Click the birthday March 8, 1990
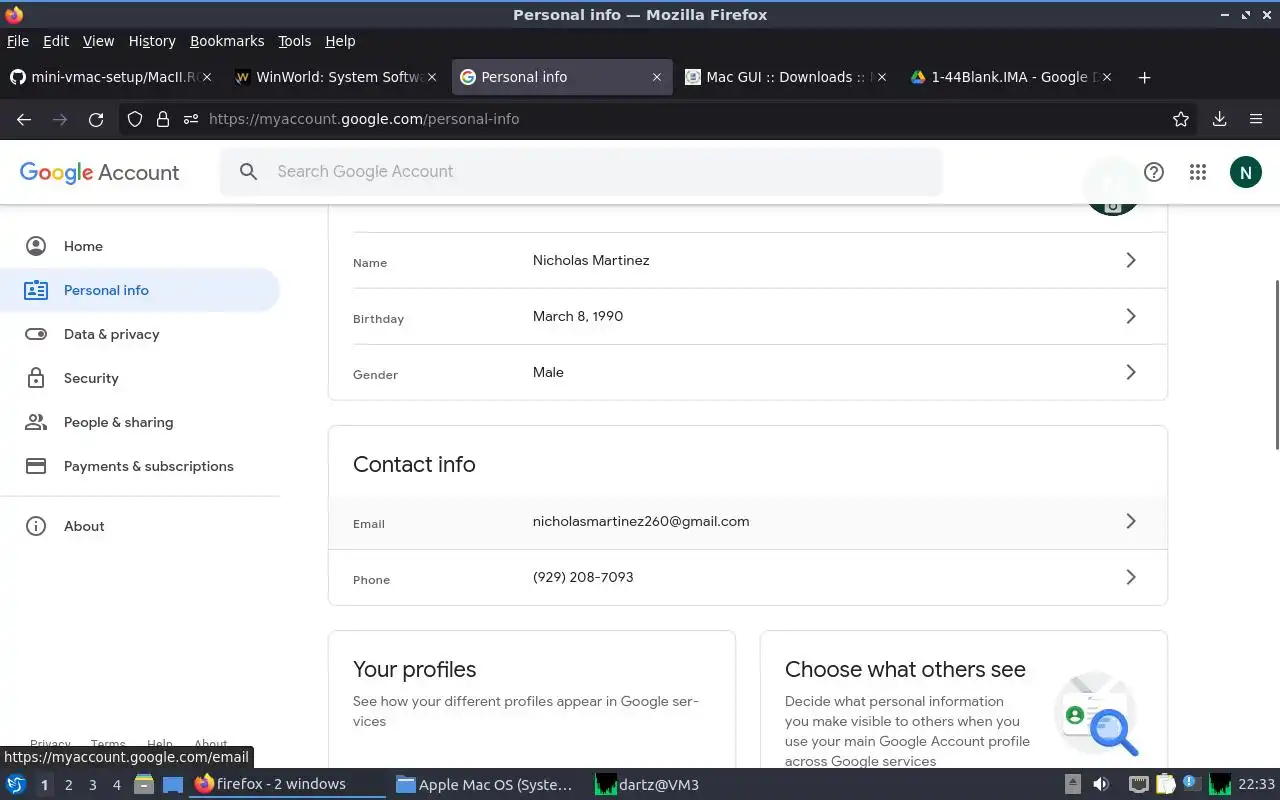Image resolution: width=1280 pixels, height=800 pixels. coord(578,316)
